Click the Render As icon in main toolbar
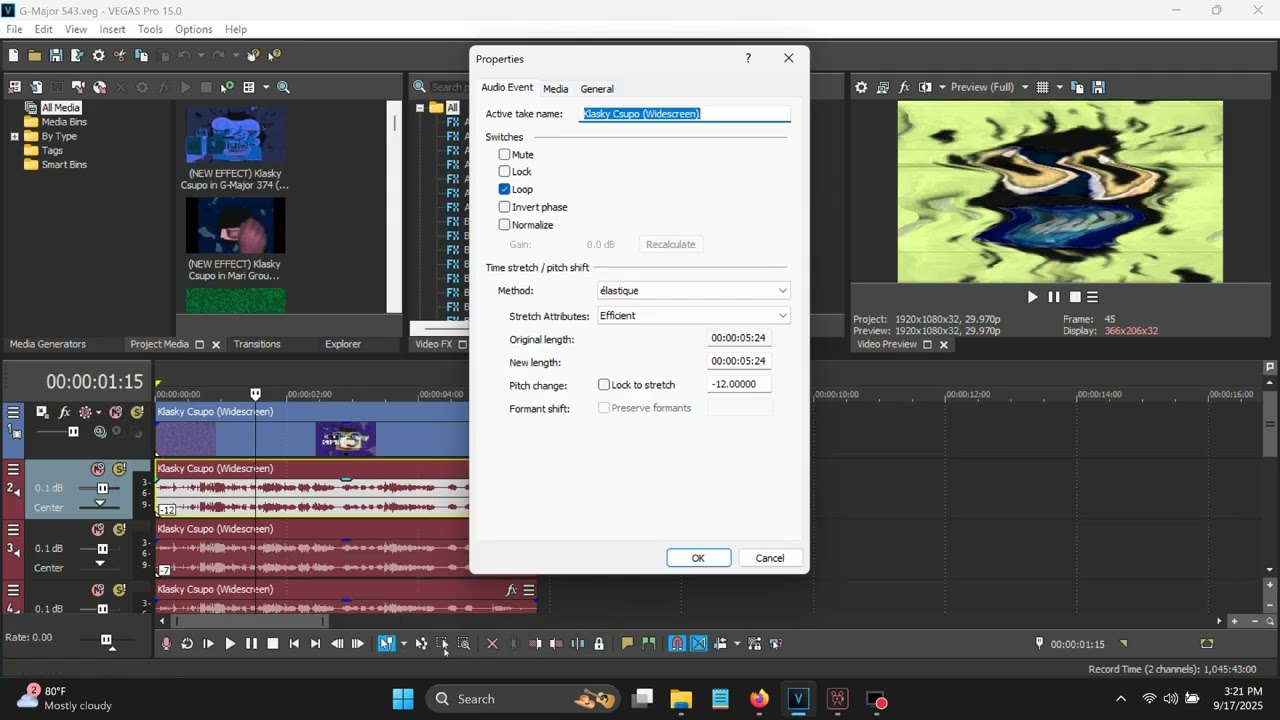The height and width of the screenshot is (720, 1280). [x=77, y=56]
